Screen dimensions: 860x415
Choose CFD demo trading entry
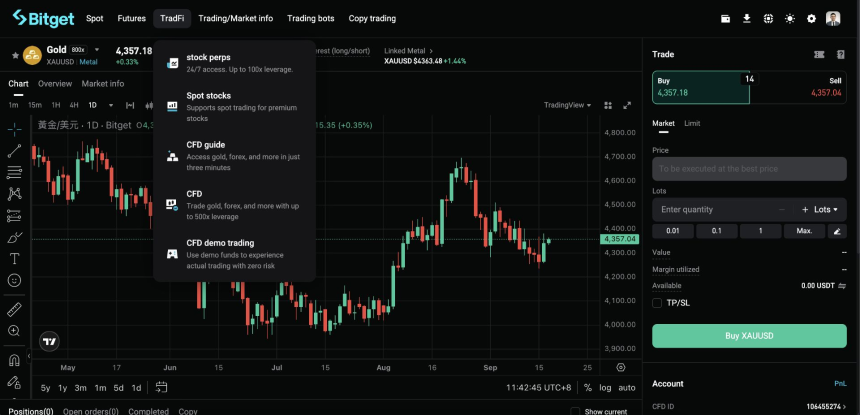tap(234, 254)
